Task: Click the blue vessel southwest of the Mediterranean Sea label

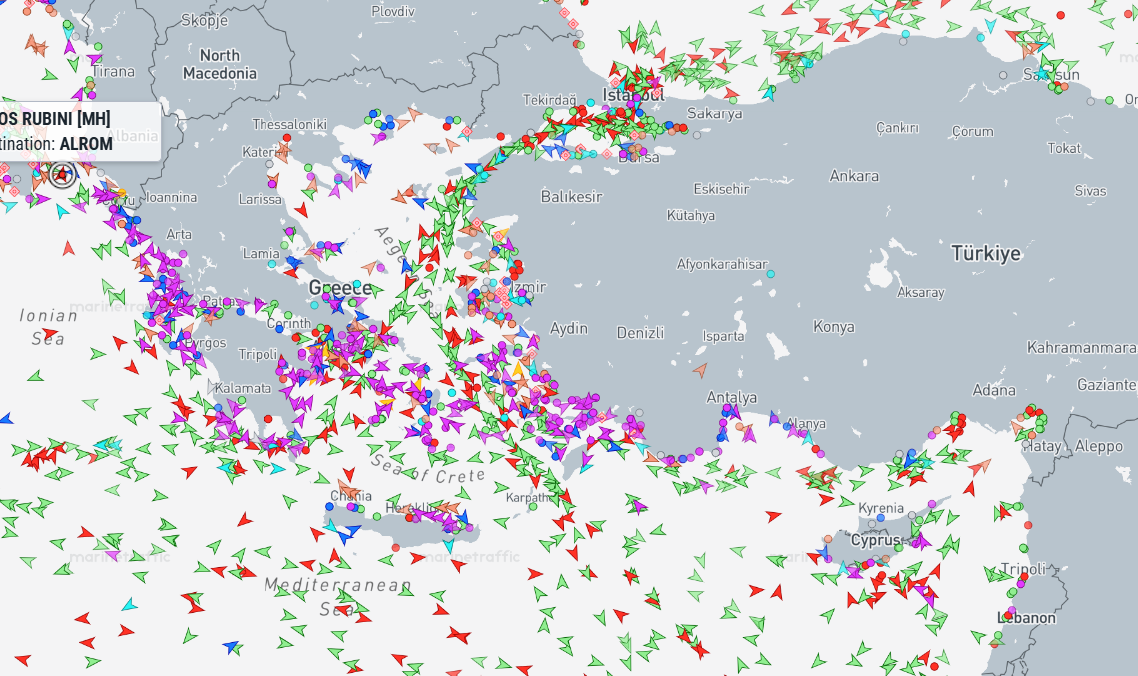Action: click(232, 647)
